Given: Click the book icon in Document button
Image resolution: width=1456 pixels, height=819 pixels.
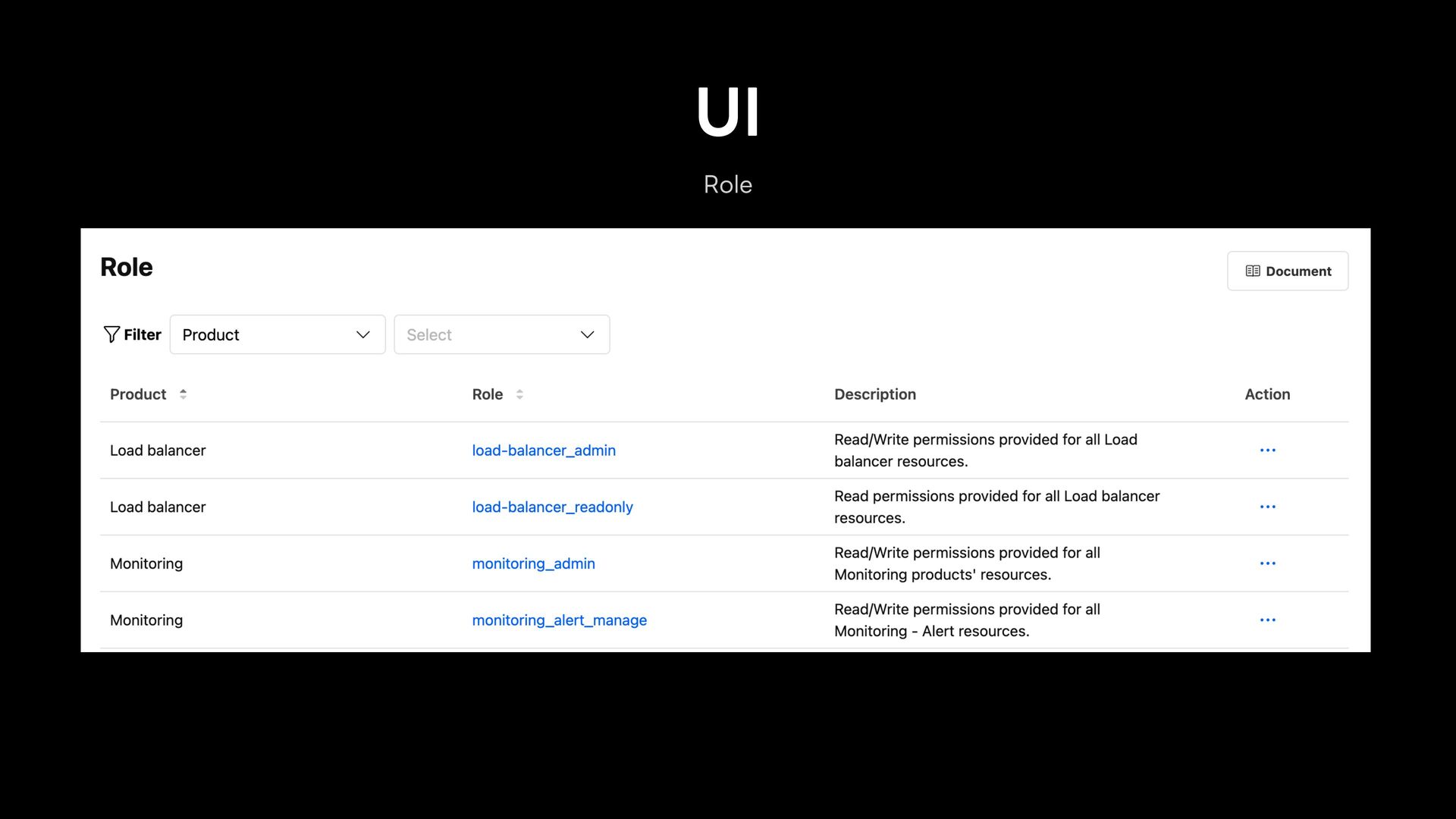Looking at the screenshot, I should pyautogui.click(x=1253, y=271).
